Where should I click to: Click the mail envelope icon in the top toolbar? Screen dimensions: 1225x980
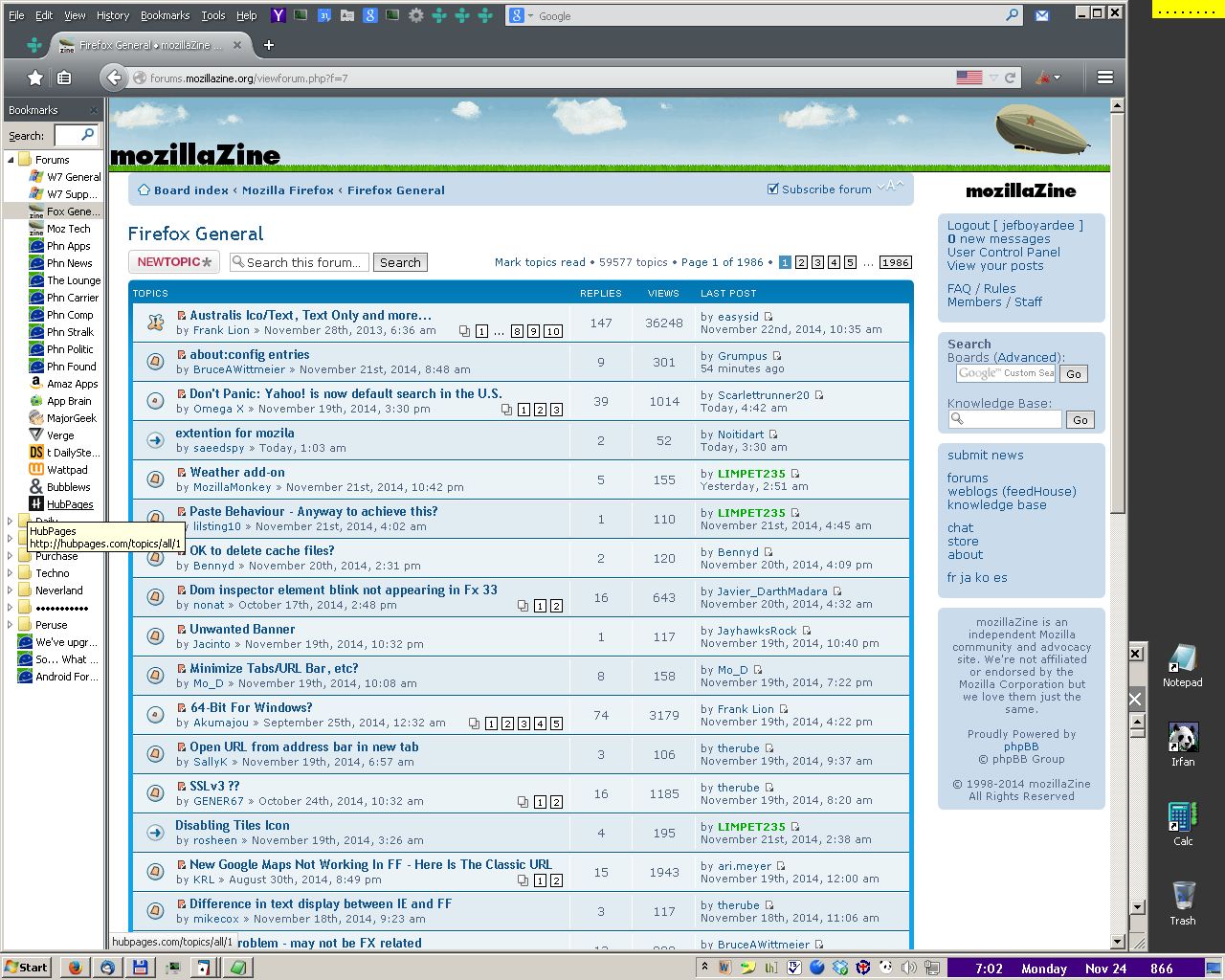(x=1042, y=15)
